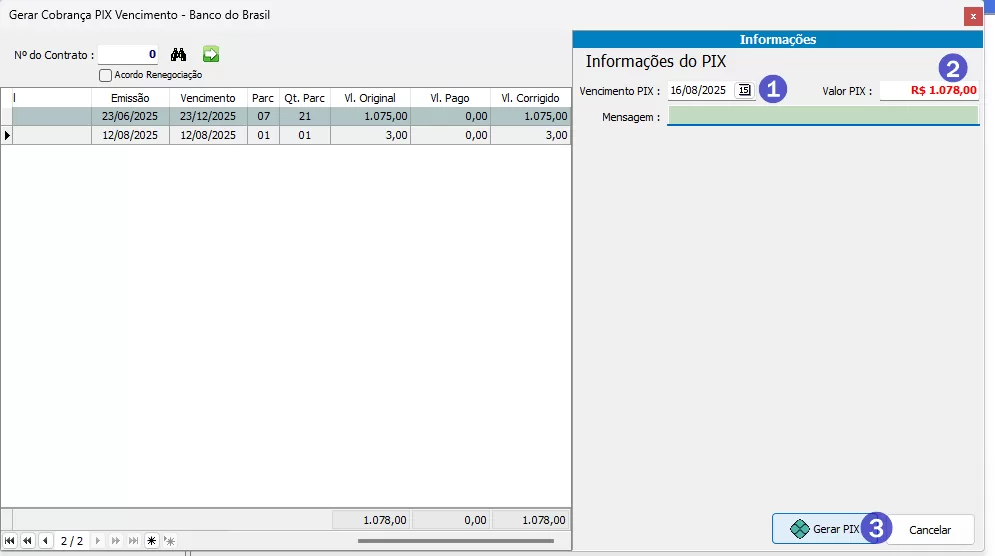995x556 pixels.
Task: Focus the Nº do Contrato field
Action: [128, 55]
